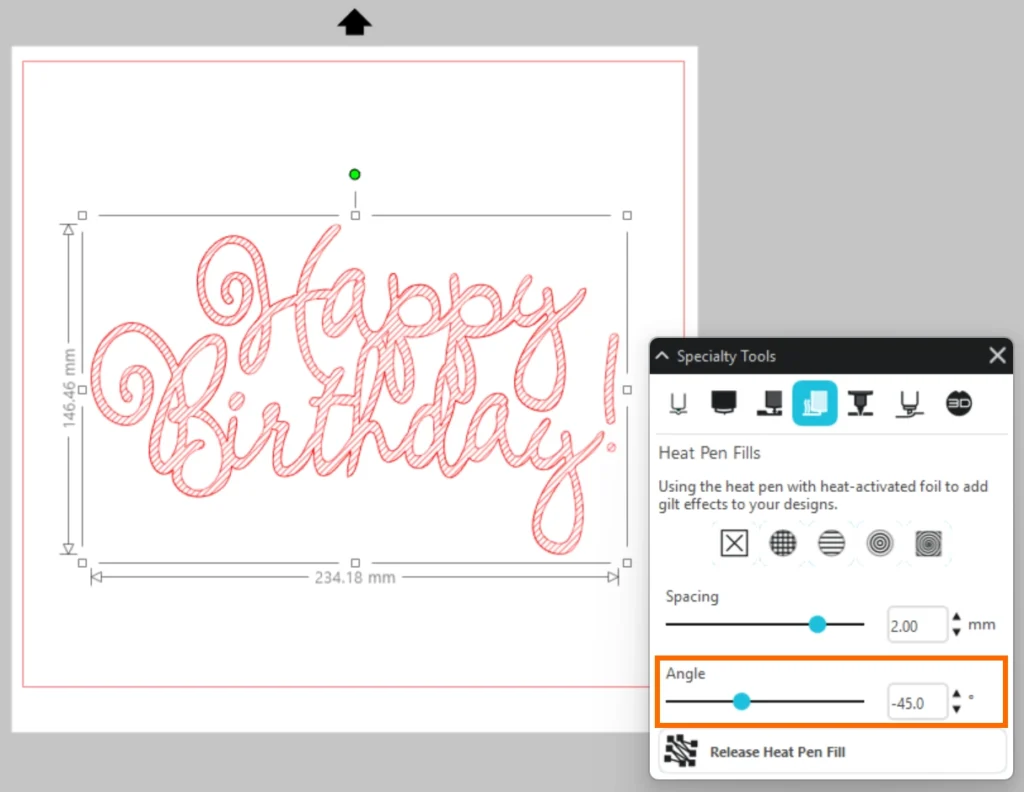The height and width of the screenshot is (792, 1024).
Task: Close the Specialty Tools panel
Action: [997, 355]
